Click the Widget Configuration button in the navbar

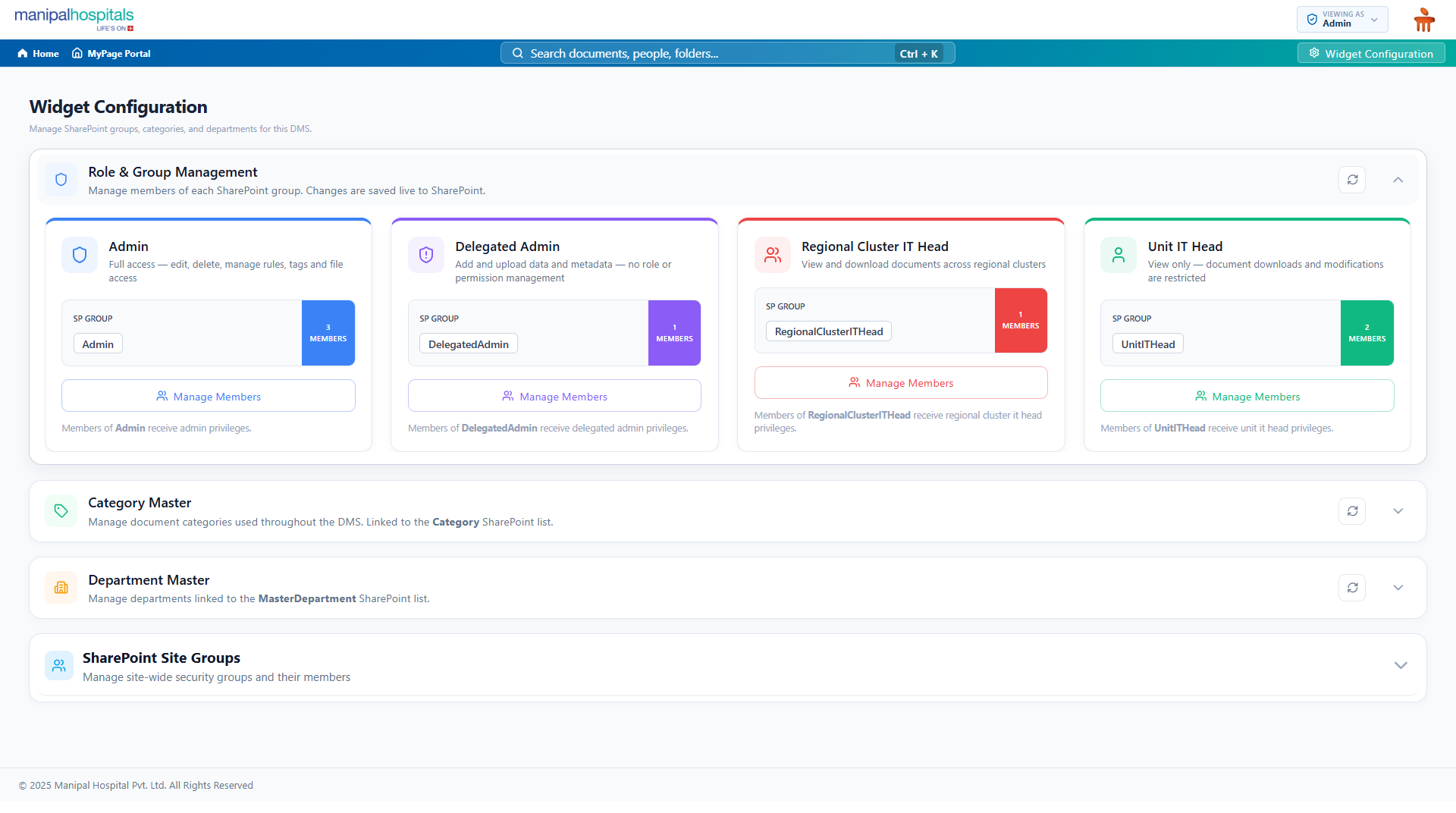click(1371, 54)
